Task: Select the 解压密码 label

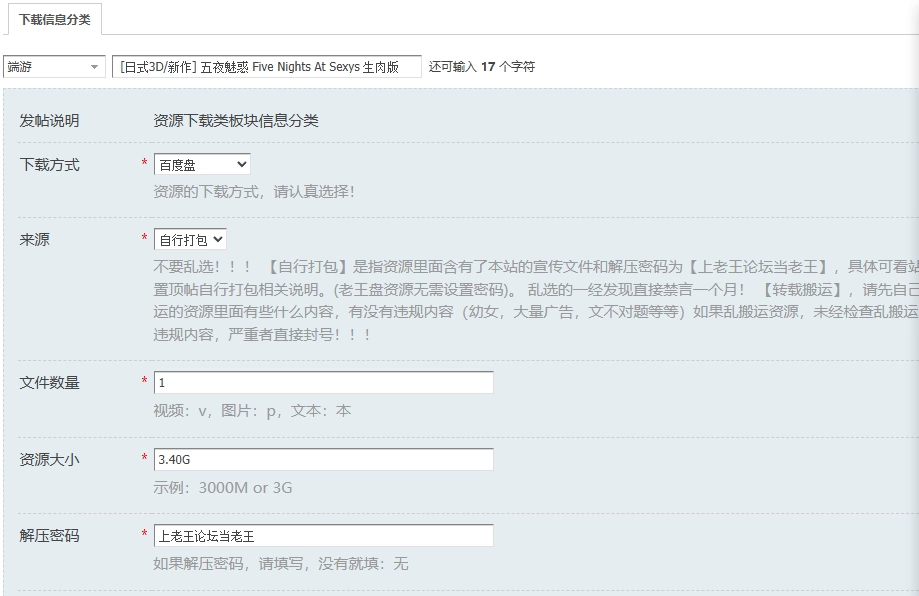Action: point(49,536)
